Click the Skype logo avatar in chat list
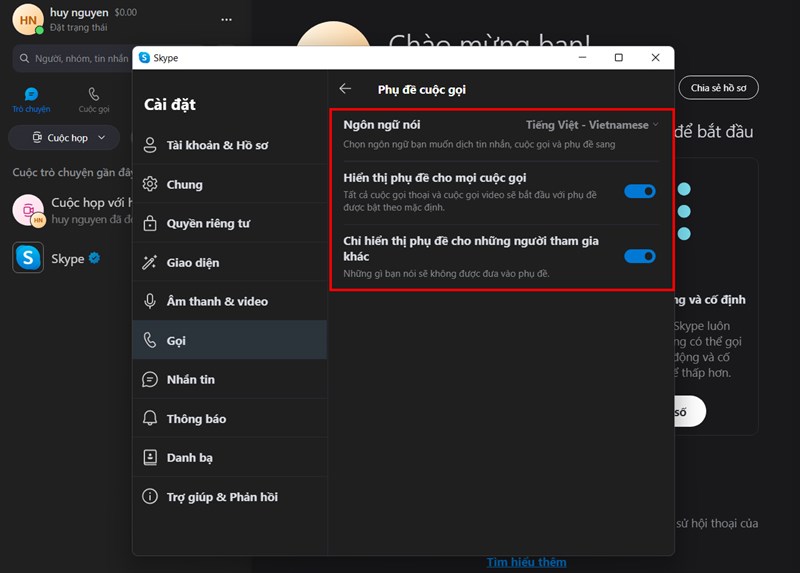Screen dimensions: 800x573 tap(28, 258)
